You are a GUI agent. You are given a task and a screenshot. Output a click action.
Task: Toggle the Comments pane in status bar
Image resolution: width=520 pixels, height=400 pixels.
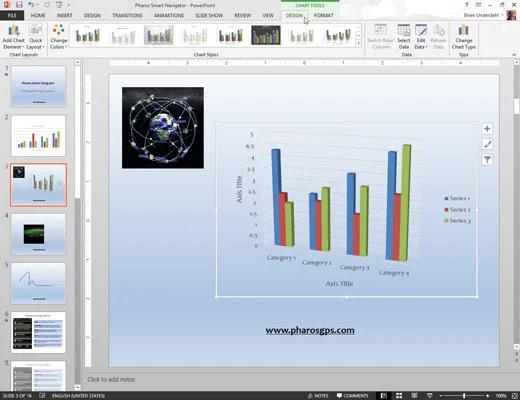[352, 396]
